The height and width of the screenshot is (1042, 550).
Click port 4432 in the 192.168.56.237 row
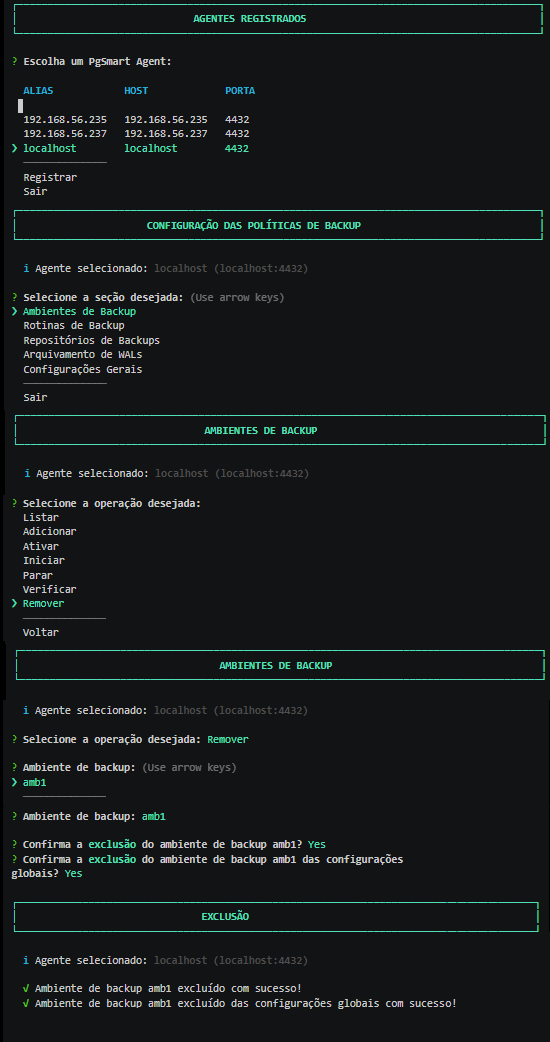(x=237, y=134)
